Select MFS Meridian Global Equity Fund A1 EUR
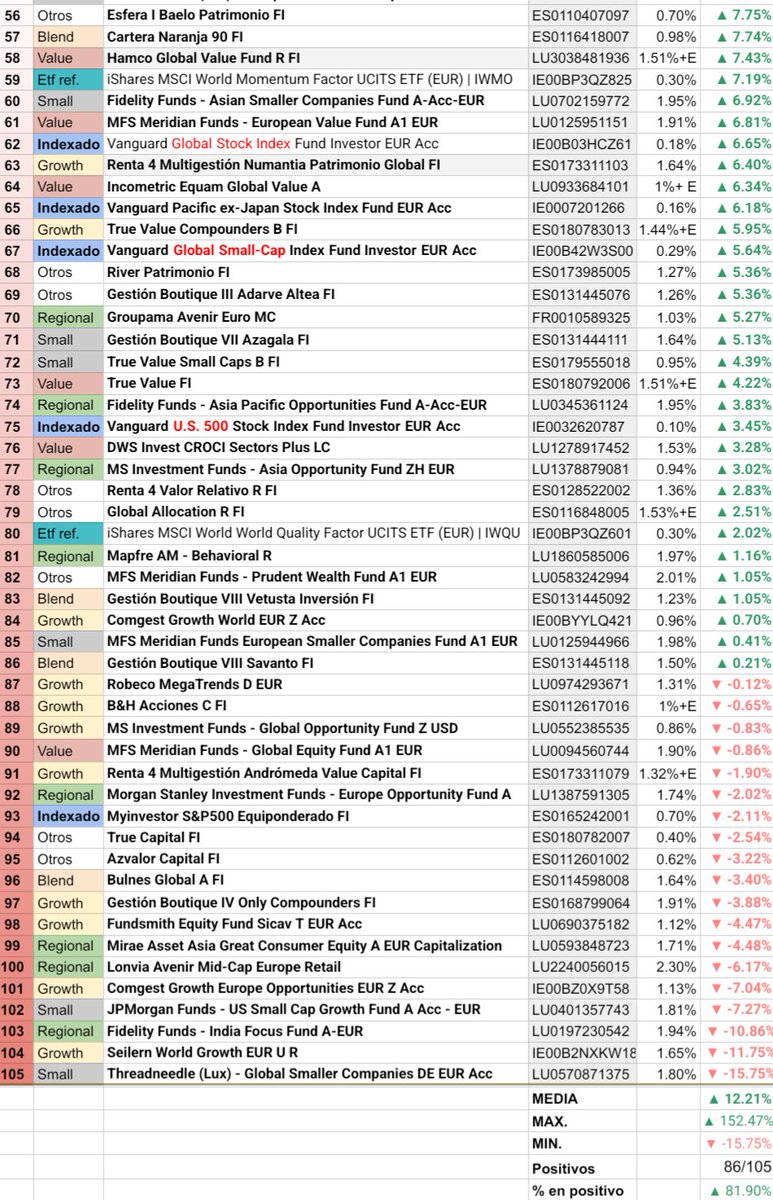 point(265,750)
